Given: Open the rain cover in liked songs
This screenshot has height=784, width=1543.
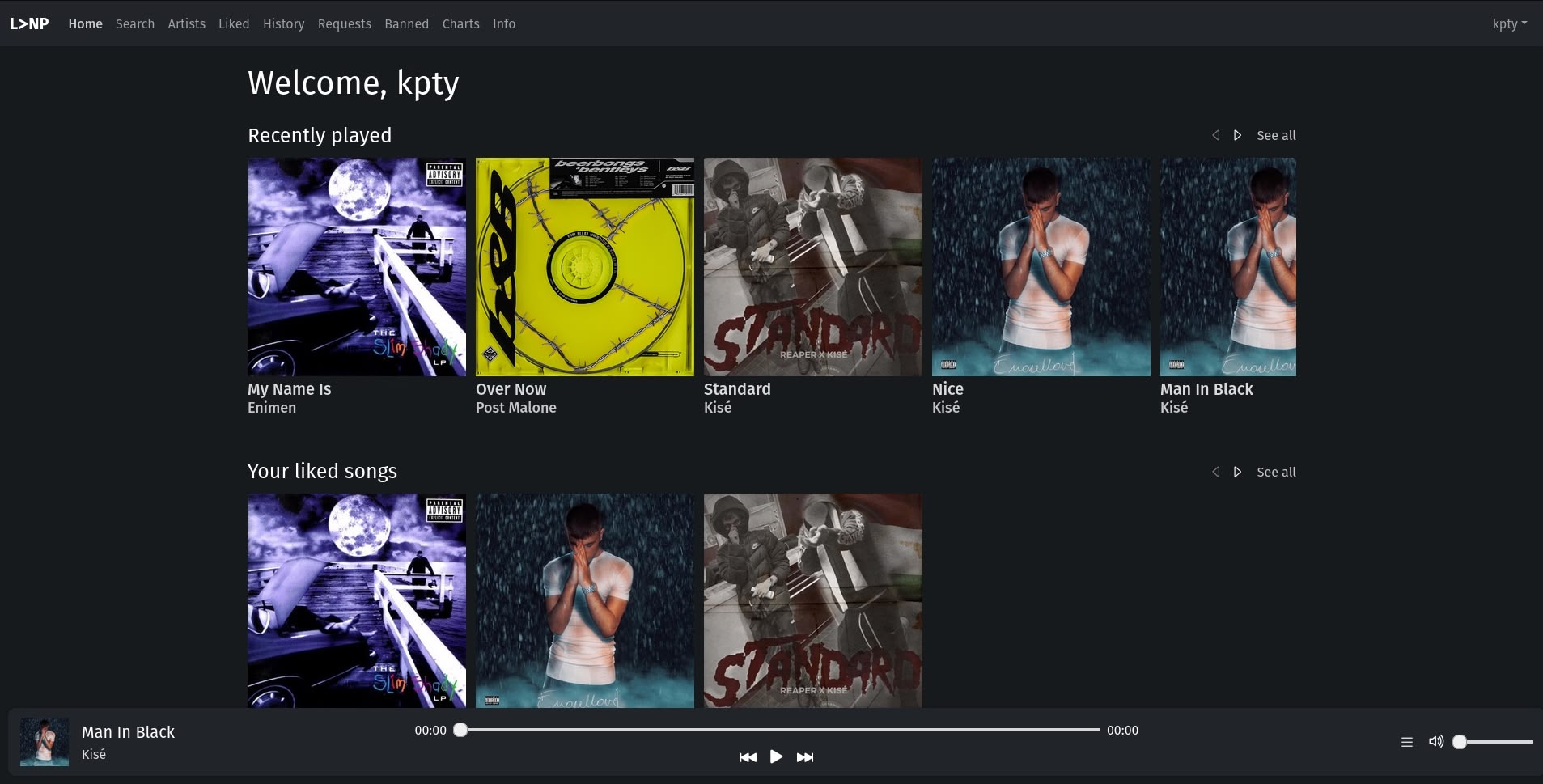Looking at the screenshot, I should pos(585,601).
